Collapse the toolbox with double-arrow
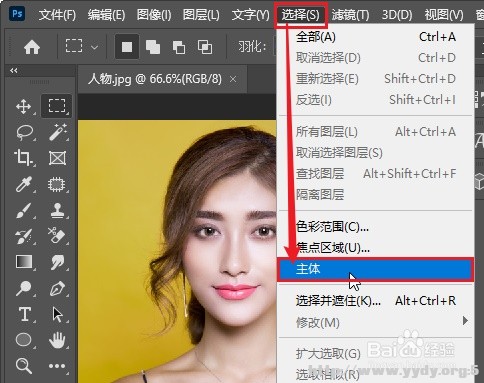This screenshot has height=383, width=484. pyautogui.click(x=14, y=70)
